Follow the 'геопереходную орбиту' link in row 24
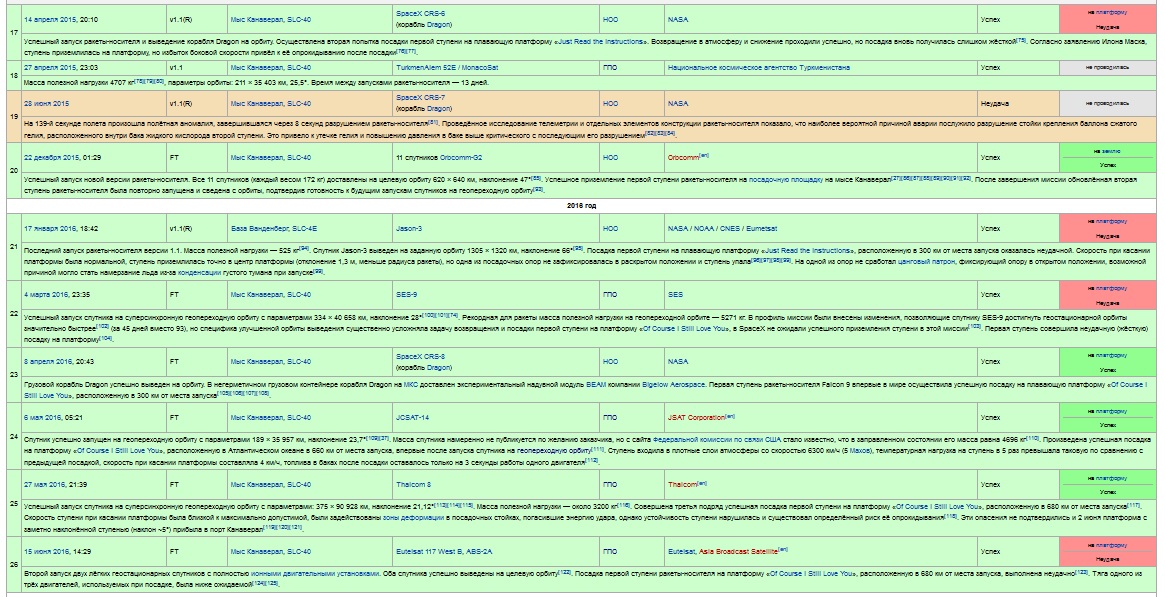Image resolution: width=1165 pixels, height=597 pixels. (x=554, y=451)
